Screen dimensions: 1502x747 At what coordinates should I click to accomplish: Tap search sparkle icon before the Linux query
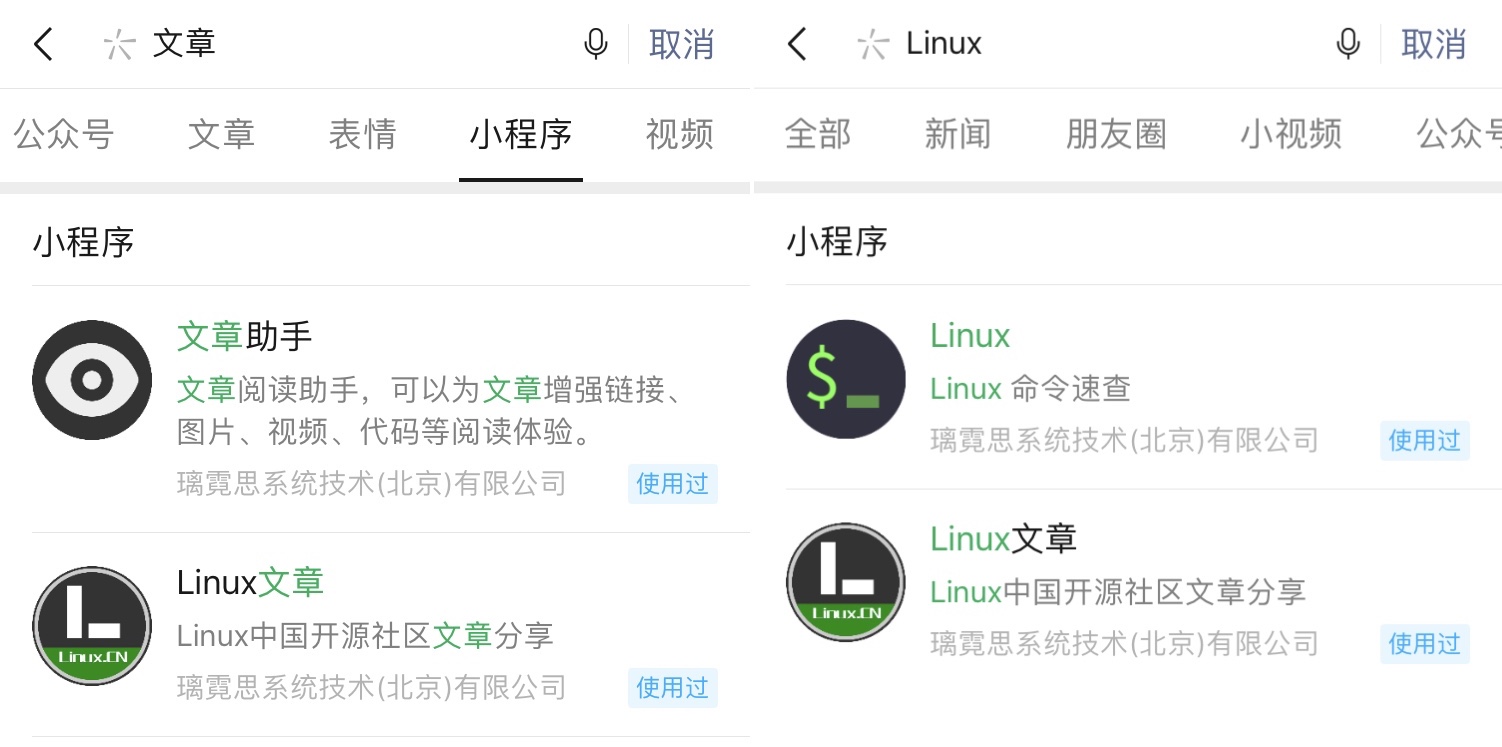pos(872,44)
